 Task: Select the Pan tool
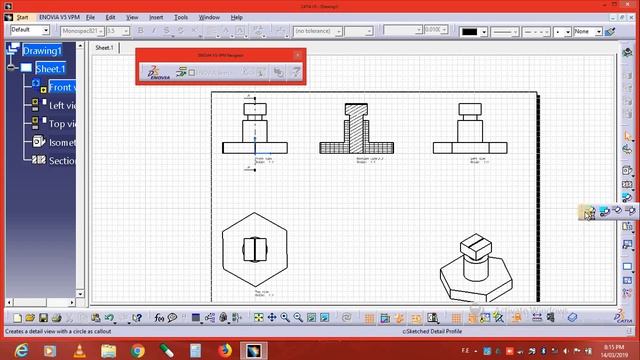272,318
